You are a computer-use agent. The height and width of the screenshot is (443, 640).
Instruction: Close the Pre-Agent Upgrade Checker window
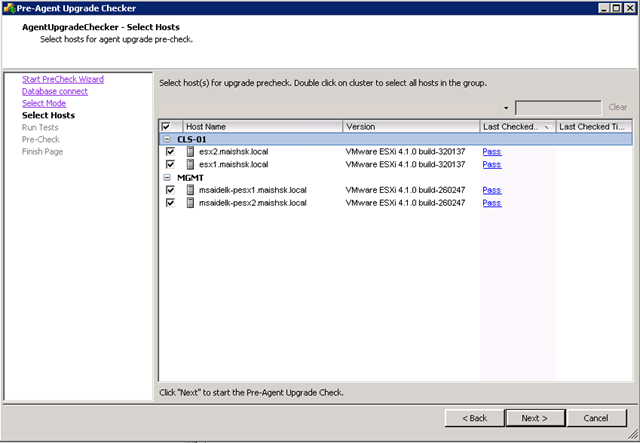630,8
